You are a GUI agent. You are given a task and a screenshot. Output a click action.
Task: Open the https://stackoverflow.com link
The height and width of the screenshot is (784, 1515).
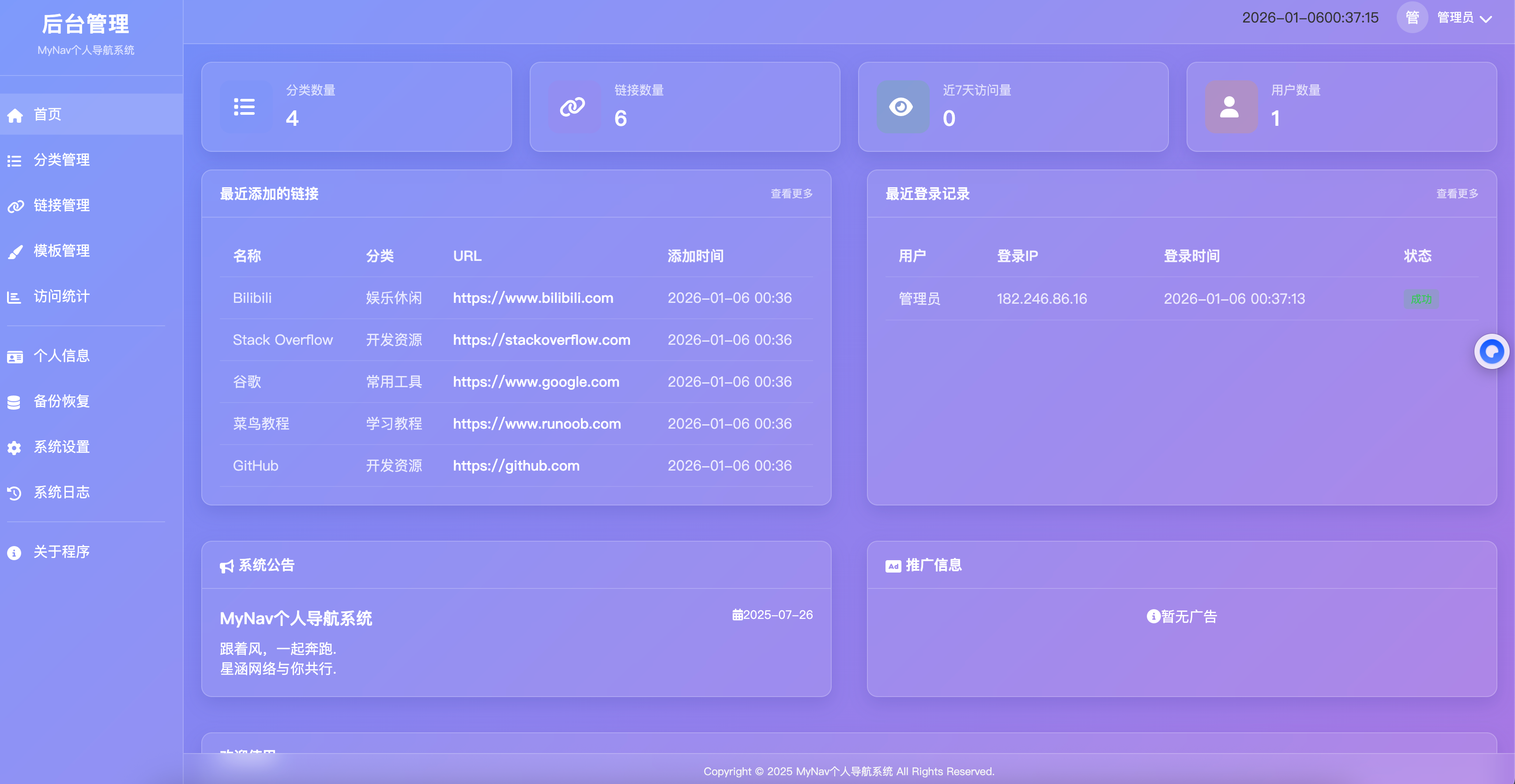coord(541,340)
